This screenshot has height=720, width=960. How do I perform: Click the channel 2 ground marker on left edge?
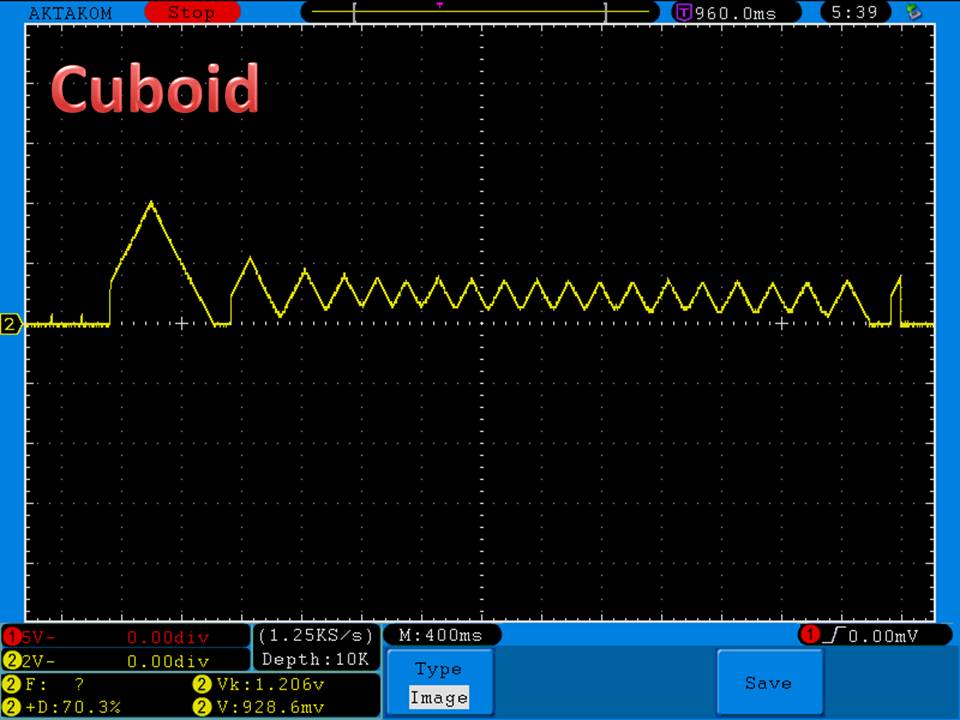12,324
